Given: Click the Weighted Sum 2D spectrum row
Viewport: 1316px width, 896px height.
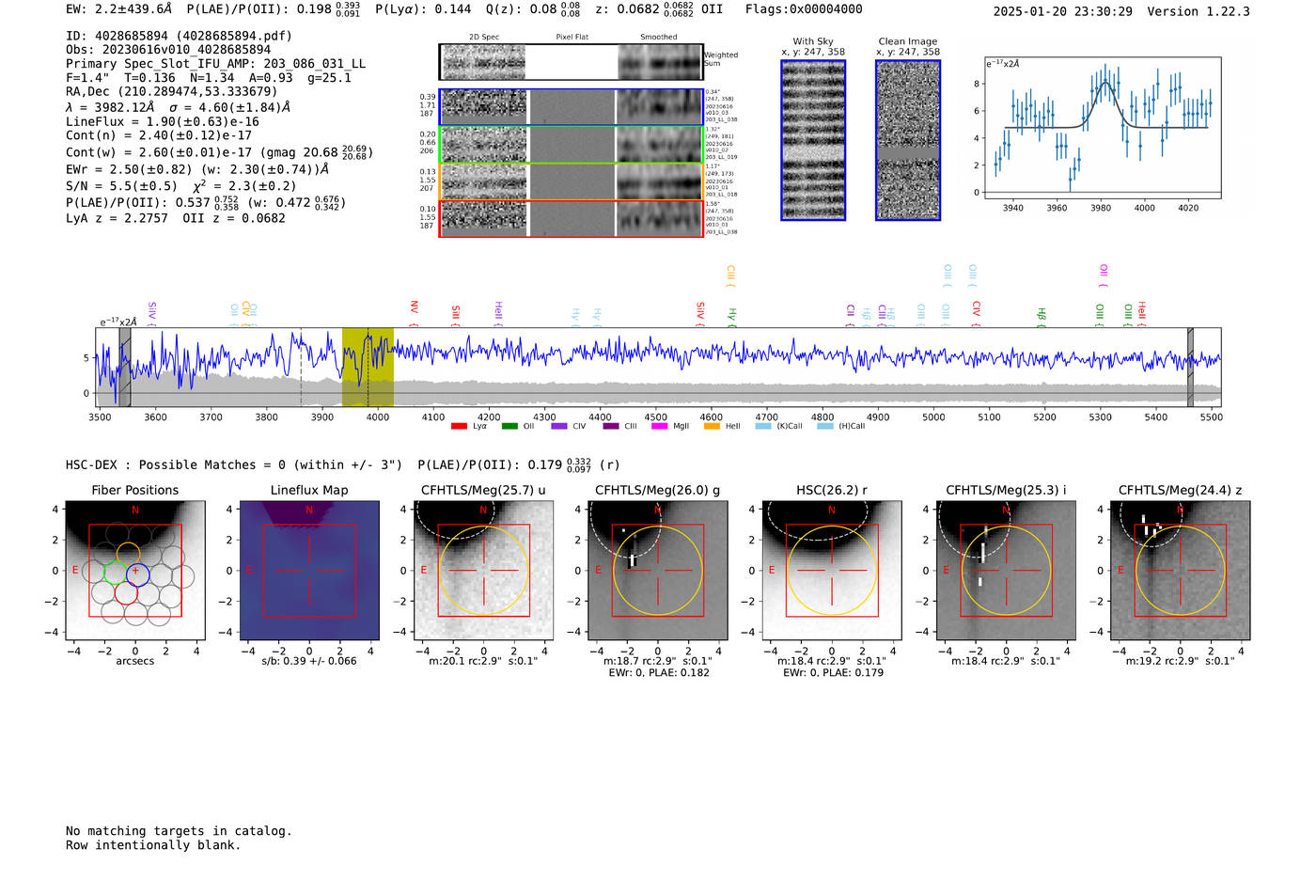Looking at the screenshot, I should coord(571,62).
